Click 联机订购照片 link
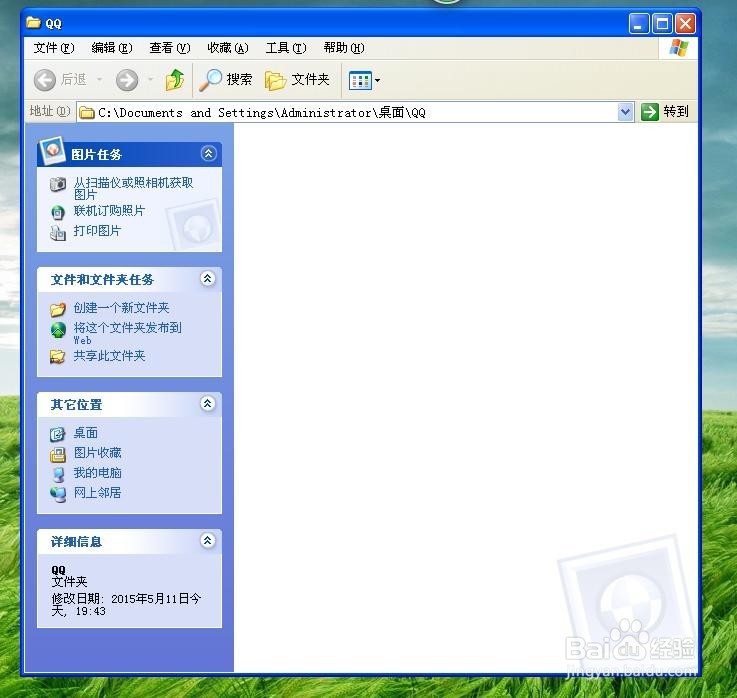This screenshot has height=698, width=737. click(110, 211)
